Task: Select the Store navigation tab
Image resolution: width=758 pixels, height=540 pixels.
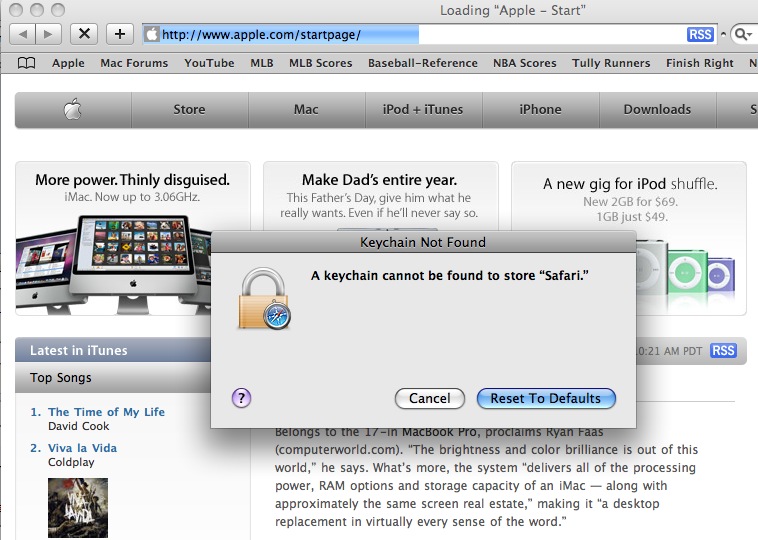Action: 190,110
